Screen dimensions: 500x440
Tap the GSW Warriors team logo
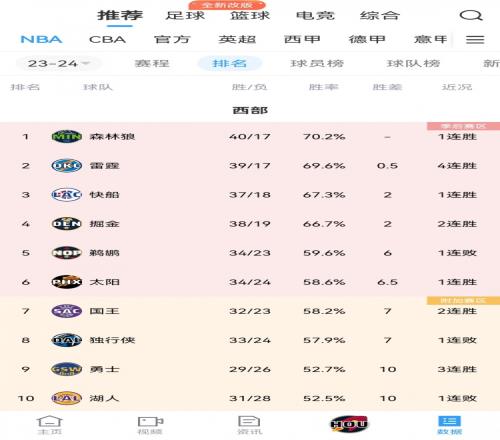click(67, 369)
